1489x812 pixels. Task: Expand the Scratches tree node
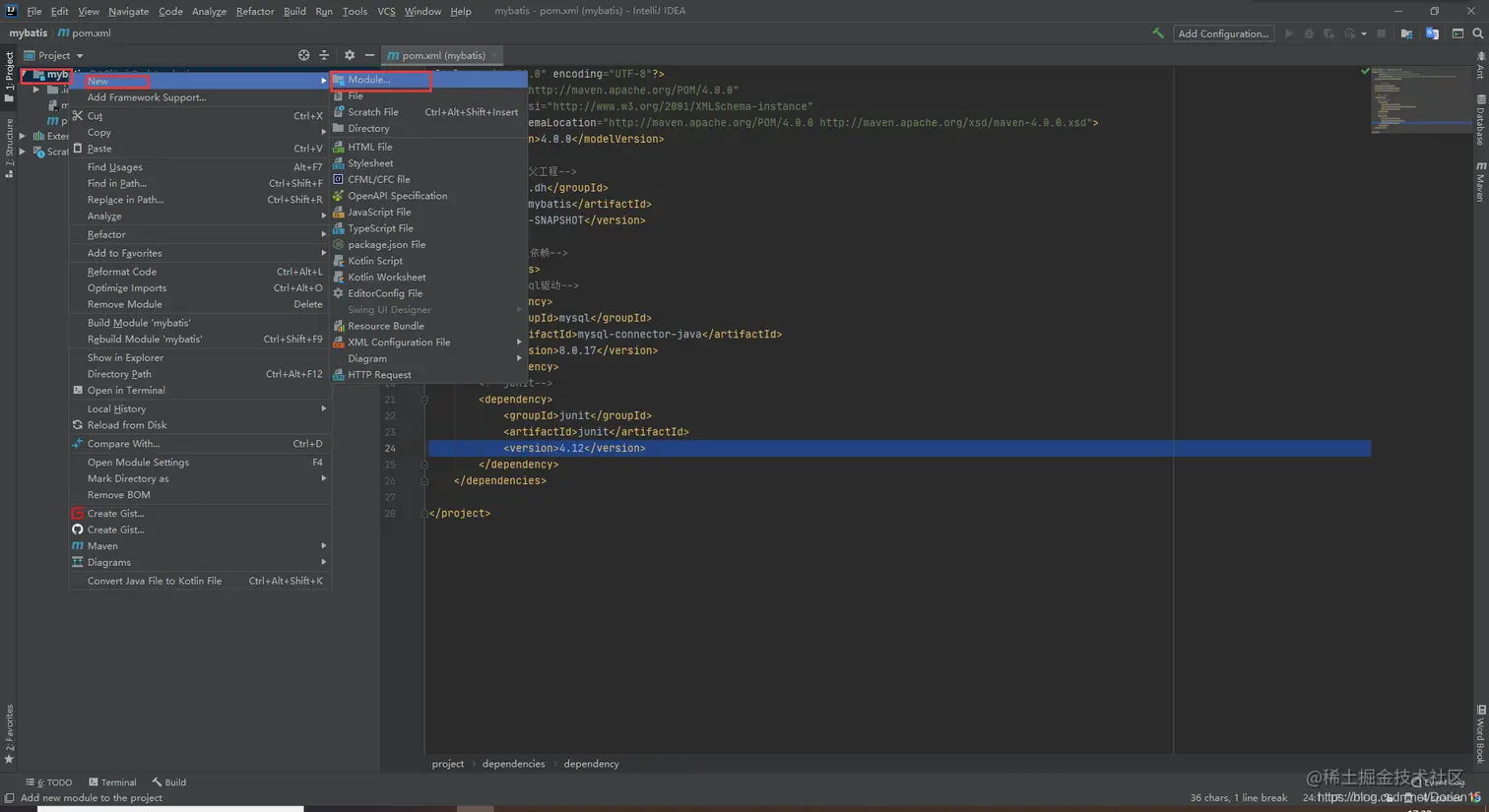coord(22,152)
